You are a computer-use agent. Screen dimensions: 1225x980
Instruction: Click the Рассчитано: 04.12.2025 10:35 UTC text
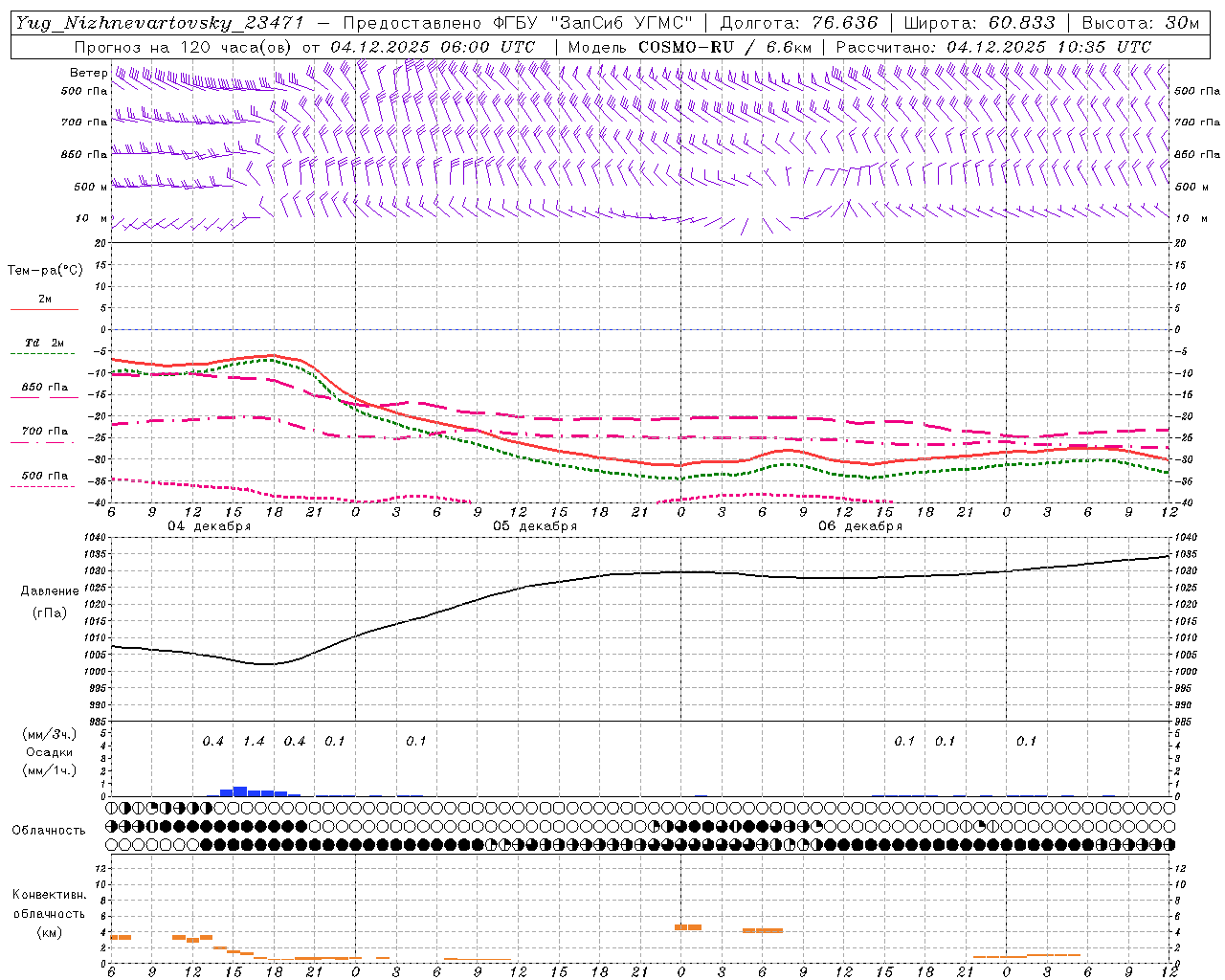[994, 47]
